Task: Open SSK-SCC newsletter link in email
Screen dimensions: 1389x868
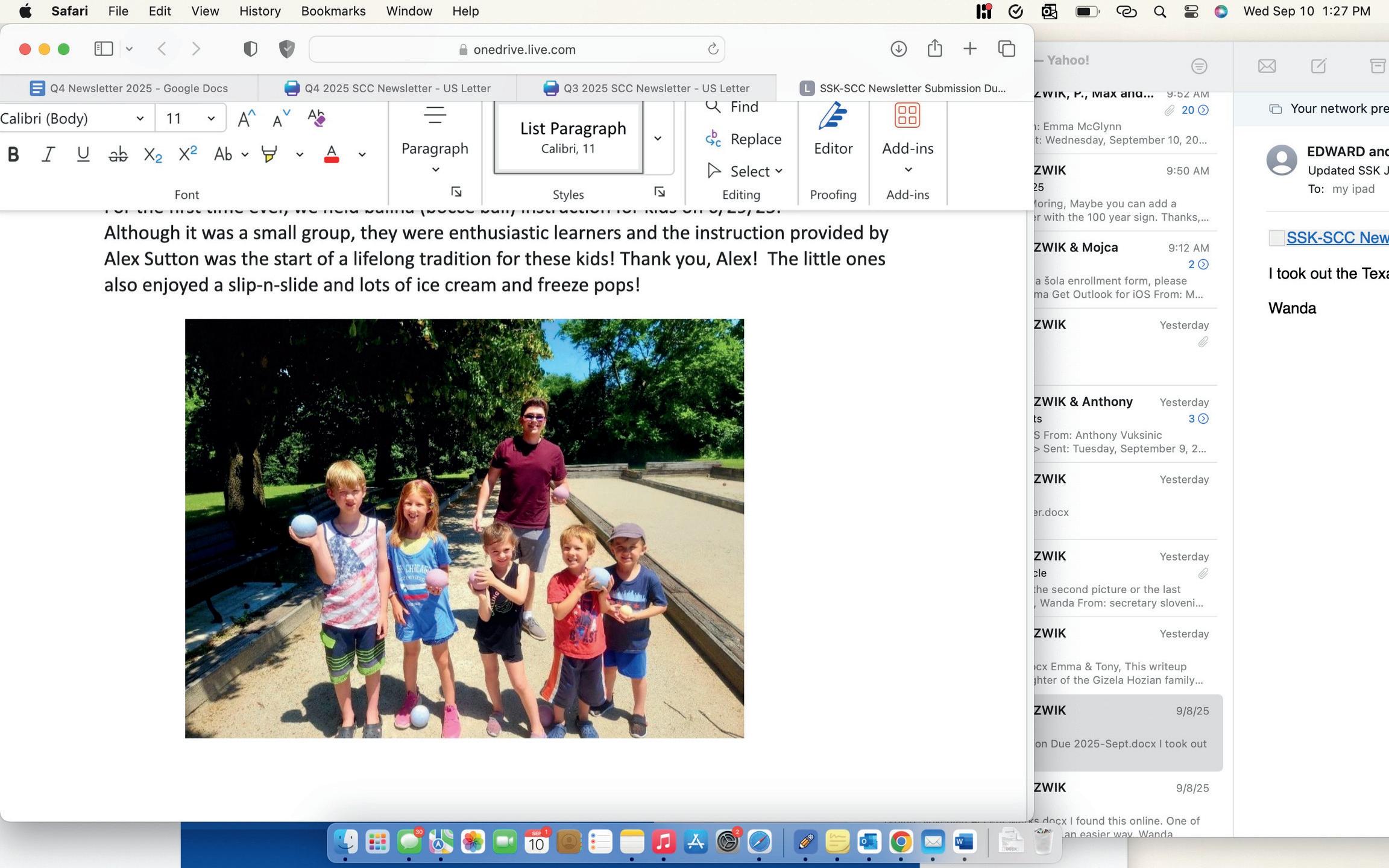Action: click(1337, 237)
